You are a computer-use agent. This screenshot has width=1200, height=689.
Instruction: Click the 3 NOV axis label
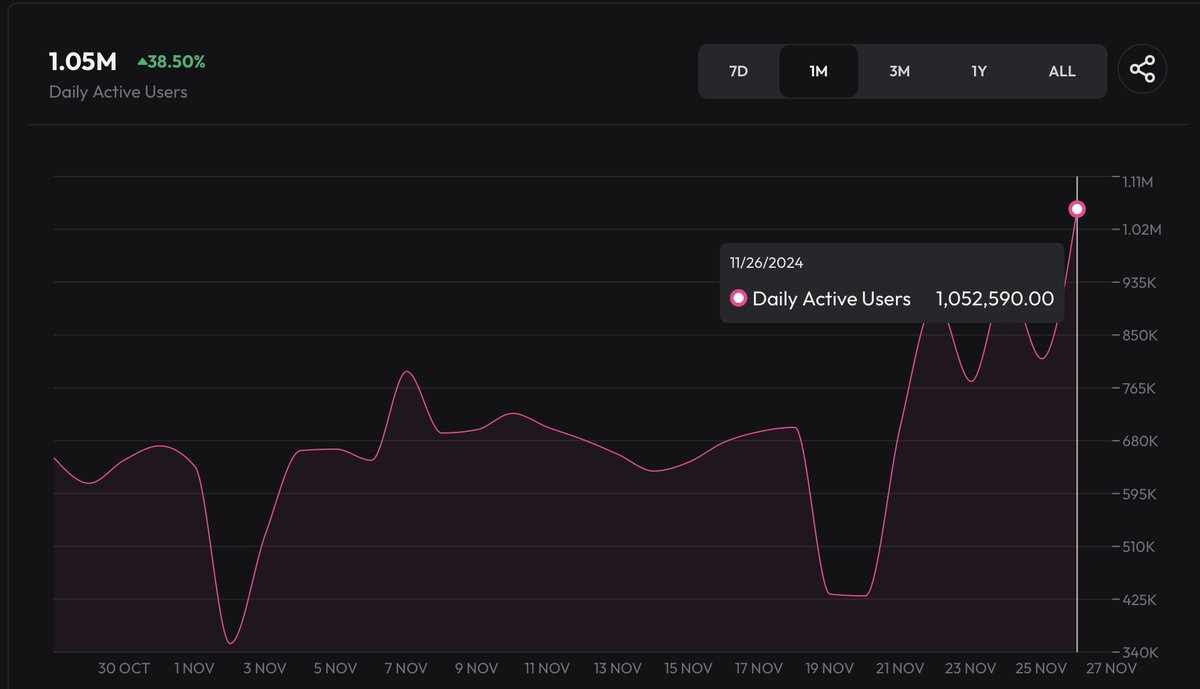(x=265, y=668)
